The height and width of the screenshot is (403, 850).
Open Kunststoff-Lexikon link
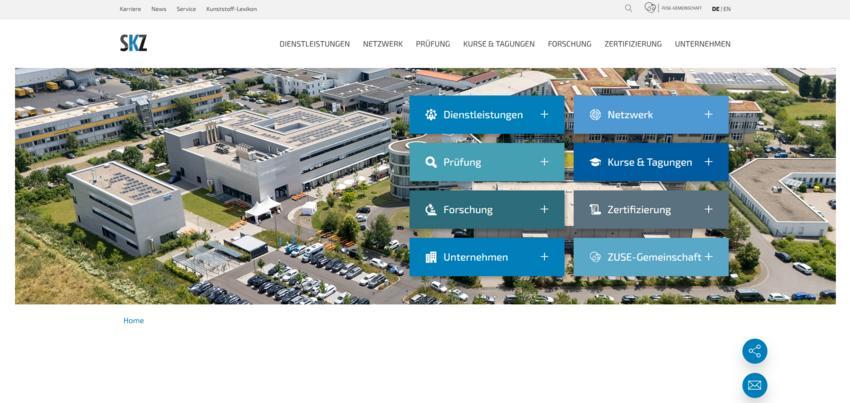(x=231, y=9)
